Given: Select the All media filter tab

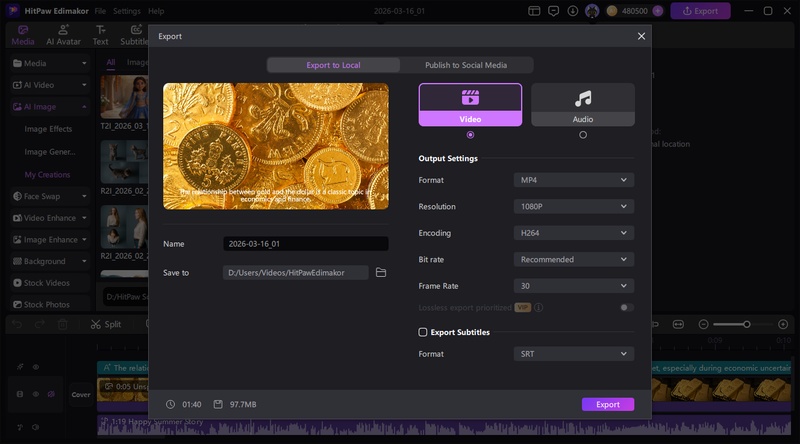Looking at the screenshot, I should pos(111,62).
